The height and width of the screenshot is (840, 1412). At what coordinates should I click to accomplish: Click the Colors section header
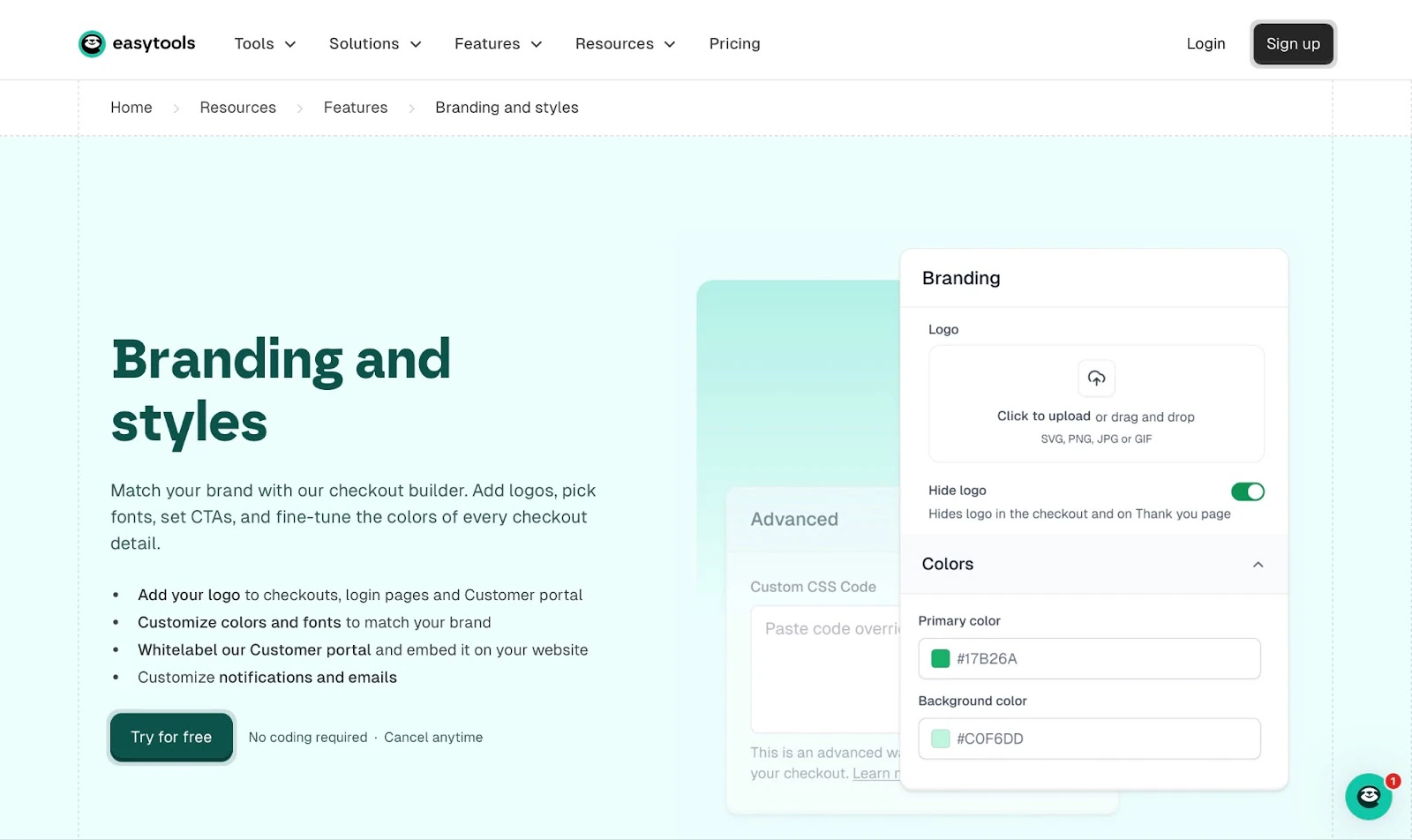tap(1094, 565)
